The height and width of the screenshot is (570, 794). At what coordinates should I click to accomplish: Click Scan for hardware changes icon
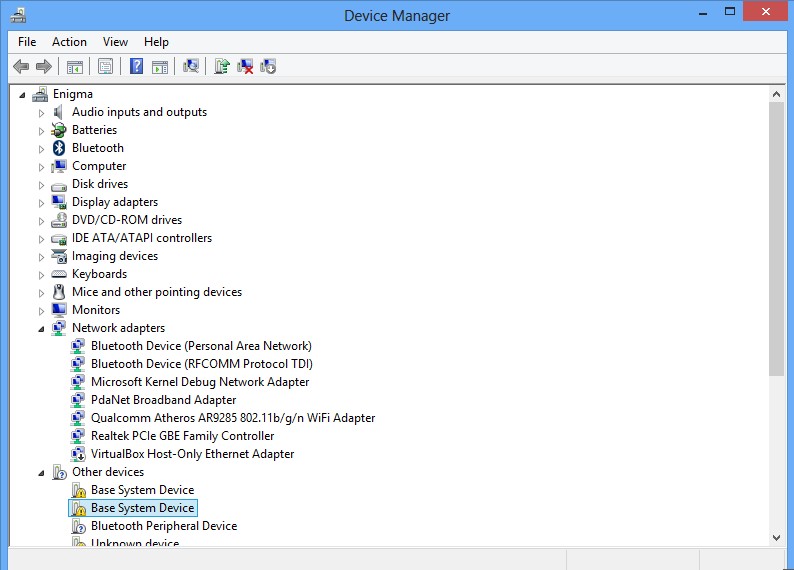coord(191,67)
